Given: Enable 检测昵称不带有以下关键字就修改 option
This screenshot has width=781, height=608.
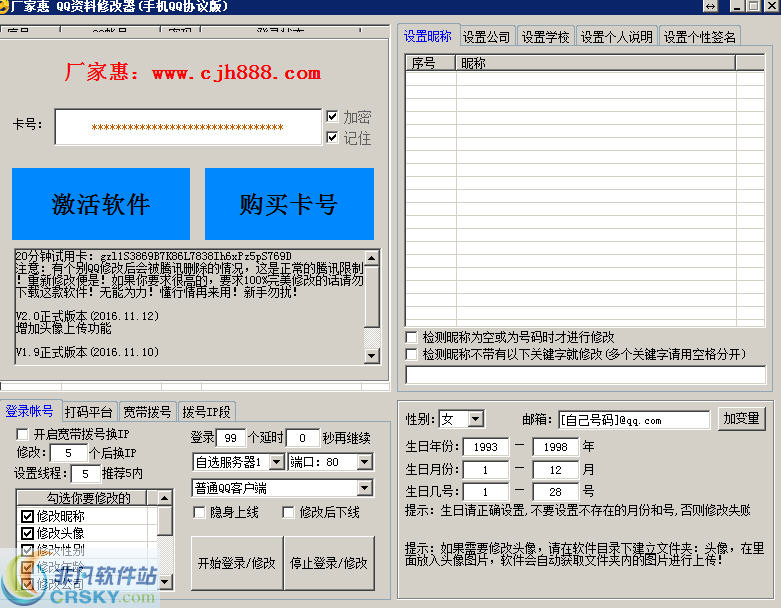Looking at the screenshot, I should (x=411, y=355).
